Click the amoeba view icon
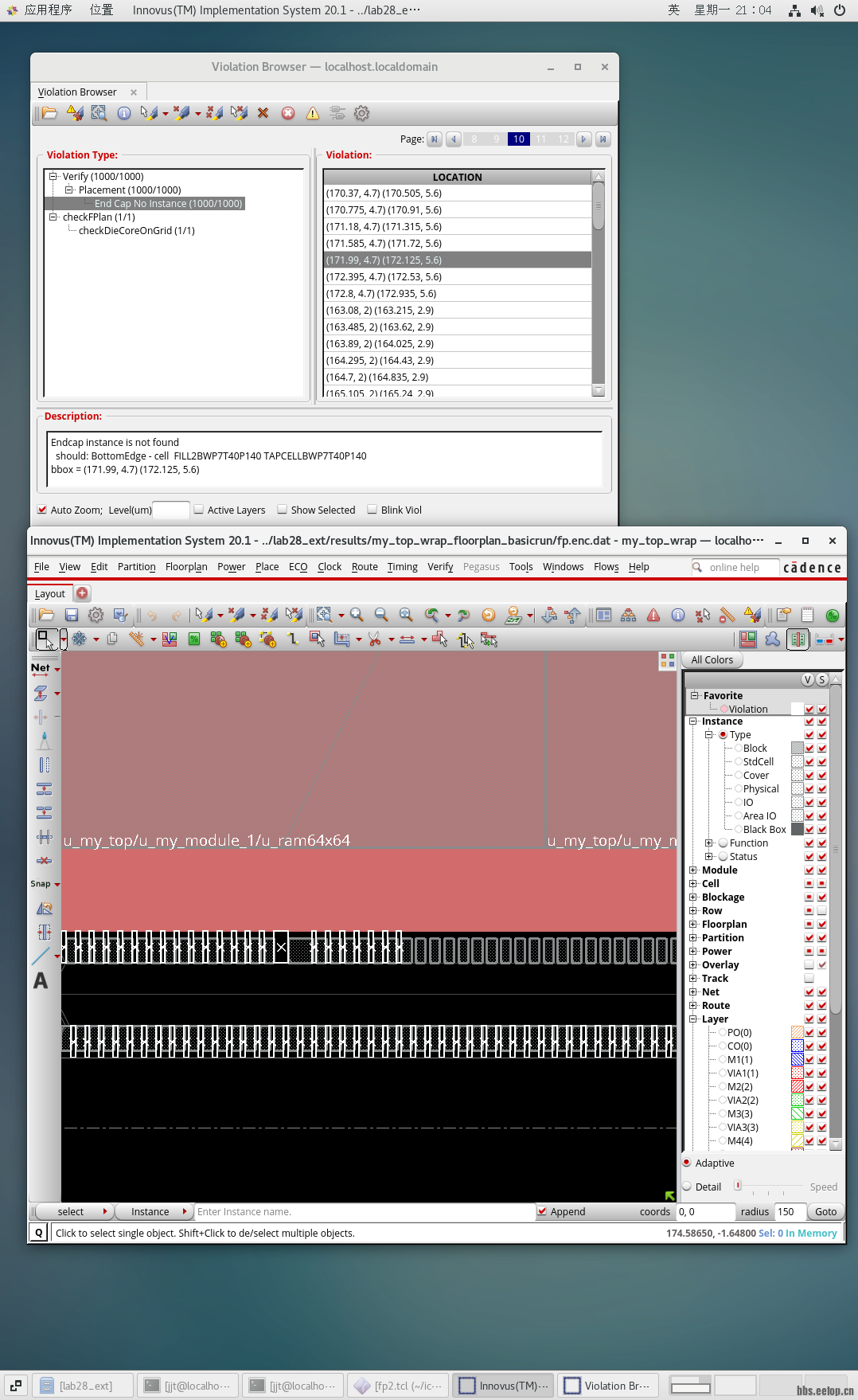Screen dimensions: 858x1400 (x=773, y=639)
